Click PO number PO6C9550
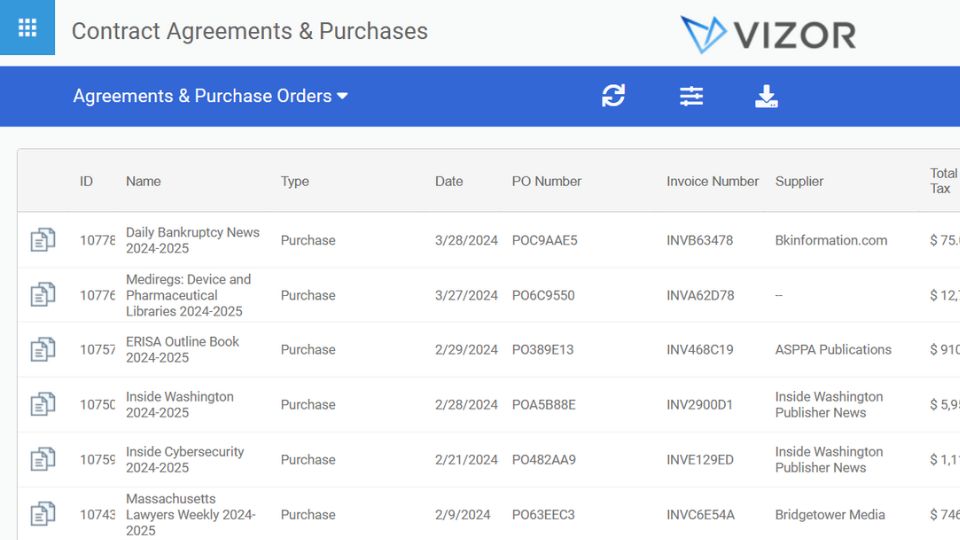Viewport: 960px width, 540px height. point(543,295)
